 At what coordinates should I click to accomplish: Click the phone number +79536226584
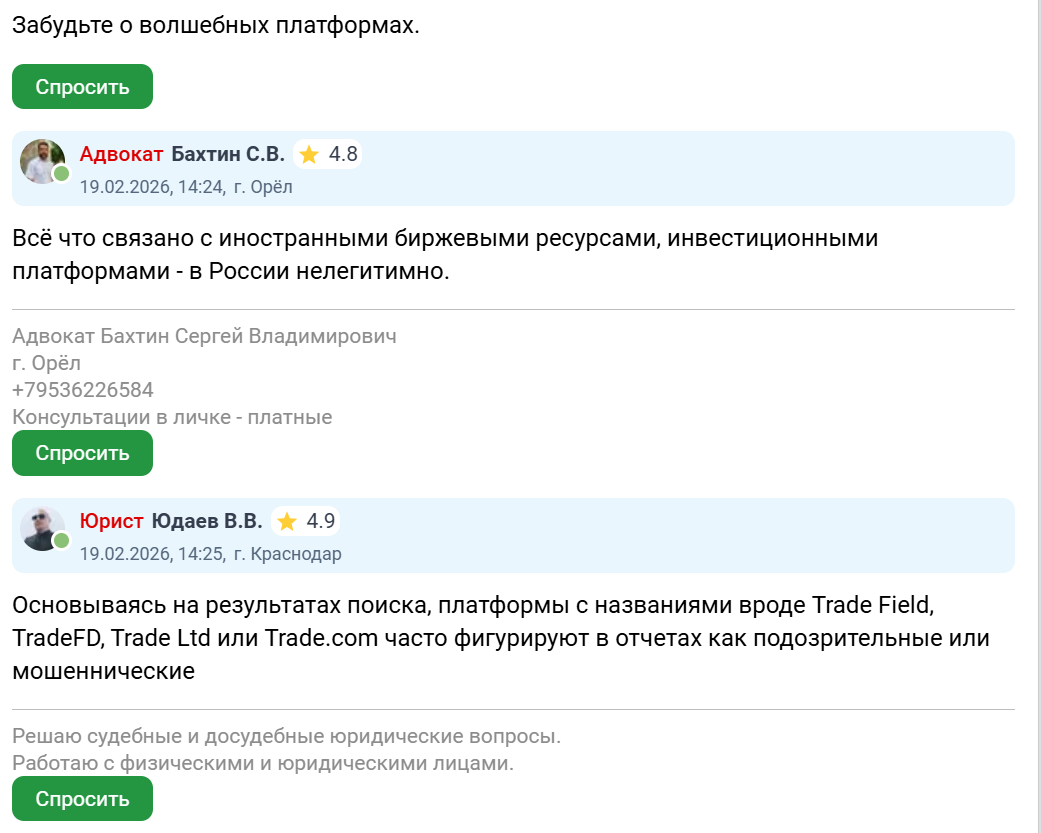(x=83, y=390)
